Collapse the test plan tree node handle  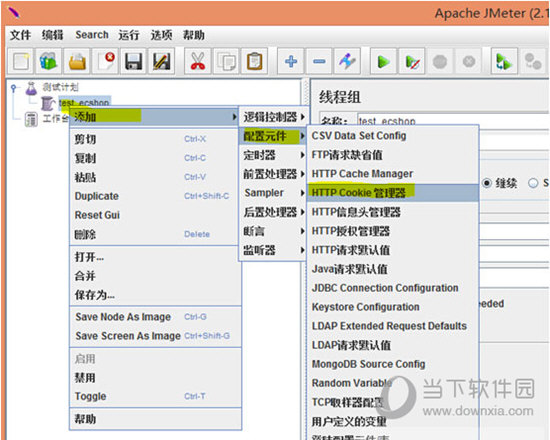(x=13, y=88)
